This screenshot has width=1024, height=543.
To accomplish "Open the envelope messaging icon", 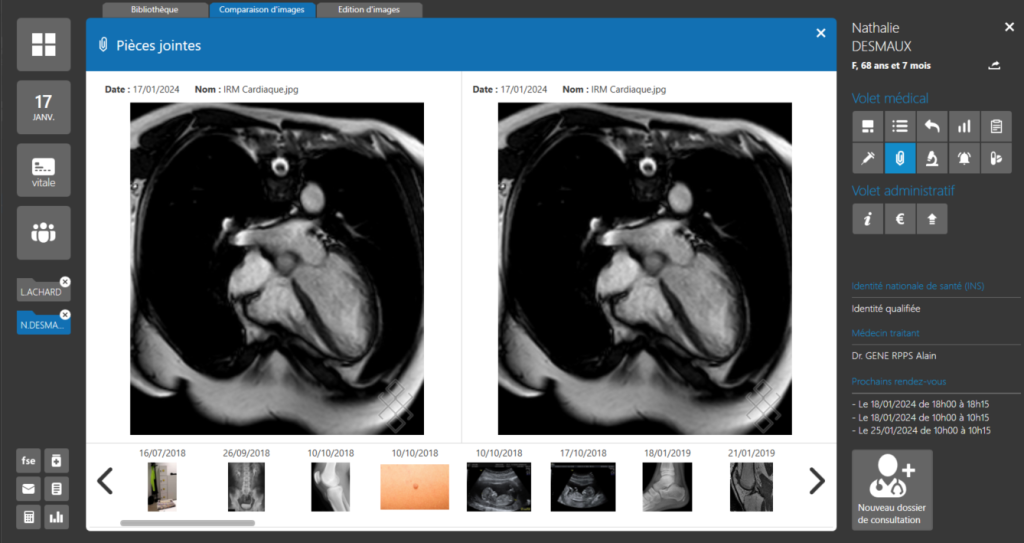I will coord(28,489).
